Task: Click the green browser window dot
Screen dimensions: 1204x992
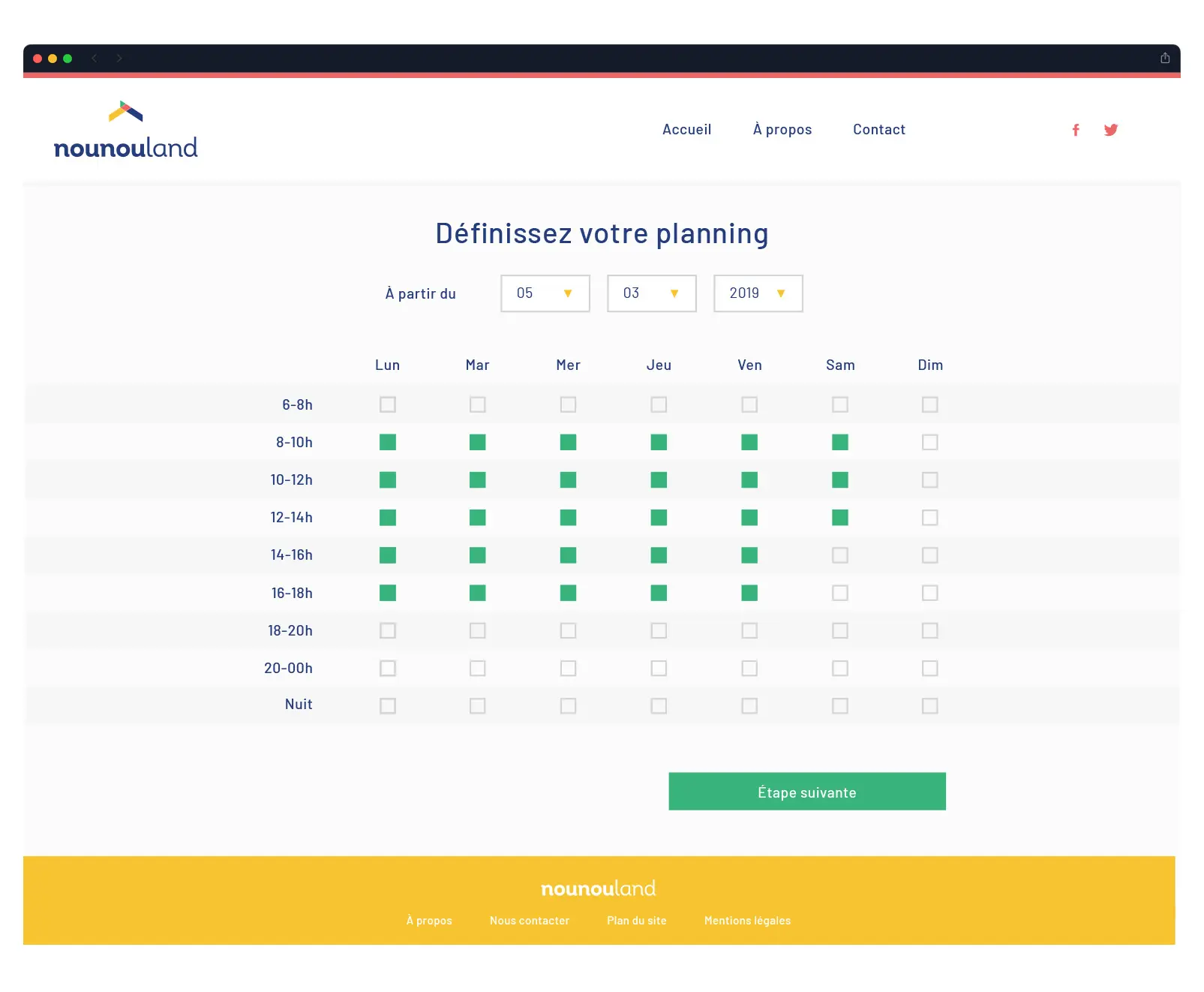Action: click(x=68, y=59)
